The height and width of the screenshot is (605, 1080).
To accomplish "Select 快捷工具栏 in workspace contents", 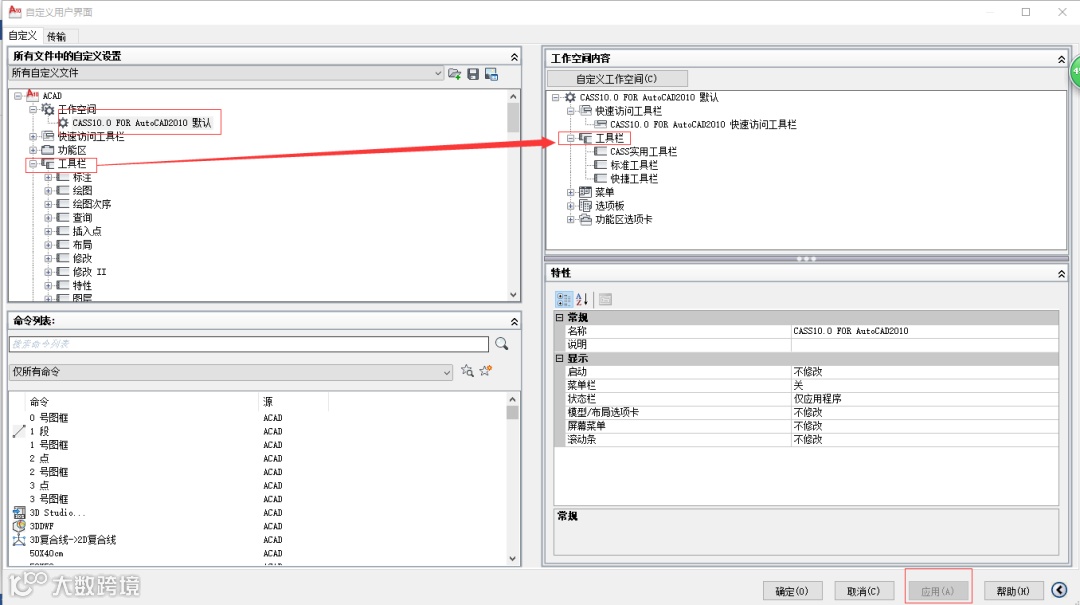I will click(634, 178).
